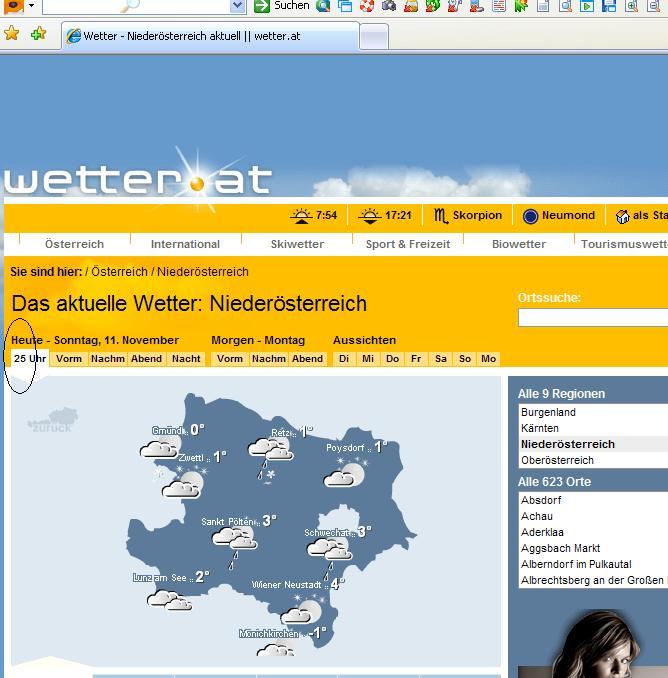Click the rain cloud icon below Sankt Pölten
This screenshot has width=668, height=678.
click(x=235, y=547)
